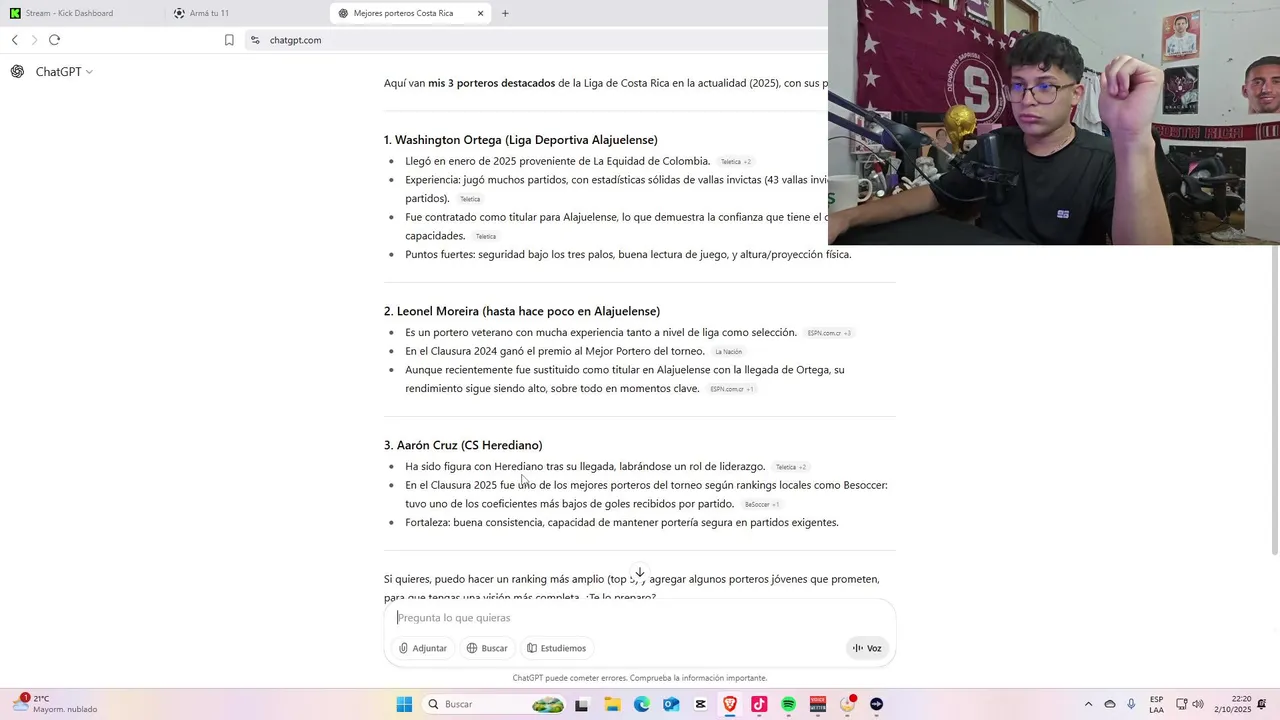Click the OneDrive cloud tray icon

[x=1110, y=704]
